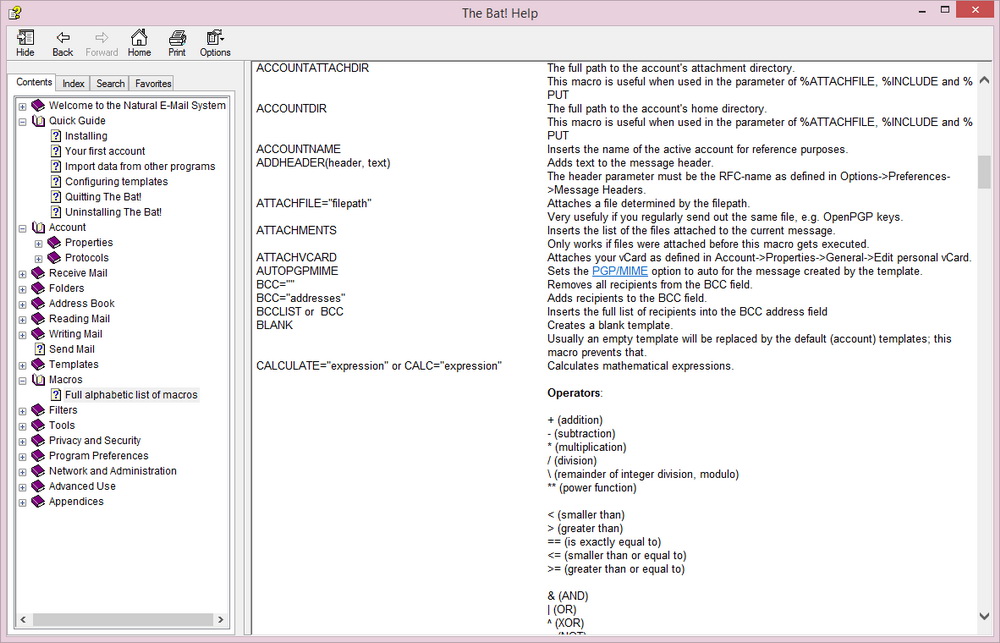The height and width of the screenshot is (643, 1000).
Task: Expand the Writing Mail node
Action: click(22, 335)
